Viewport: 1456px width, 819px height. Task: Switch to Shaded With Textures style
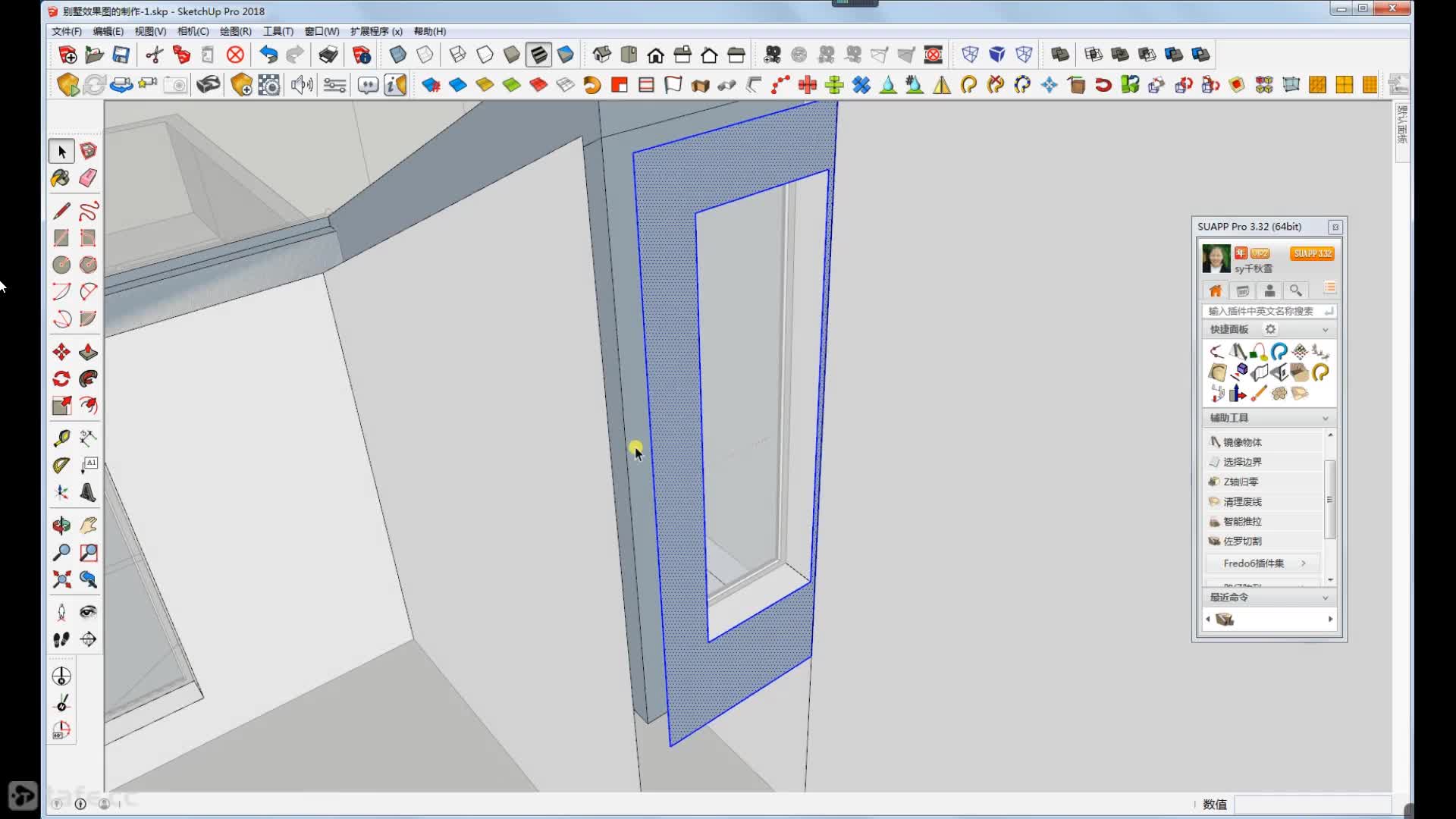click(538, 55)
